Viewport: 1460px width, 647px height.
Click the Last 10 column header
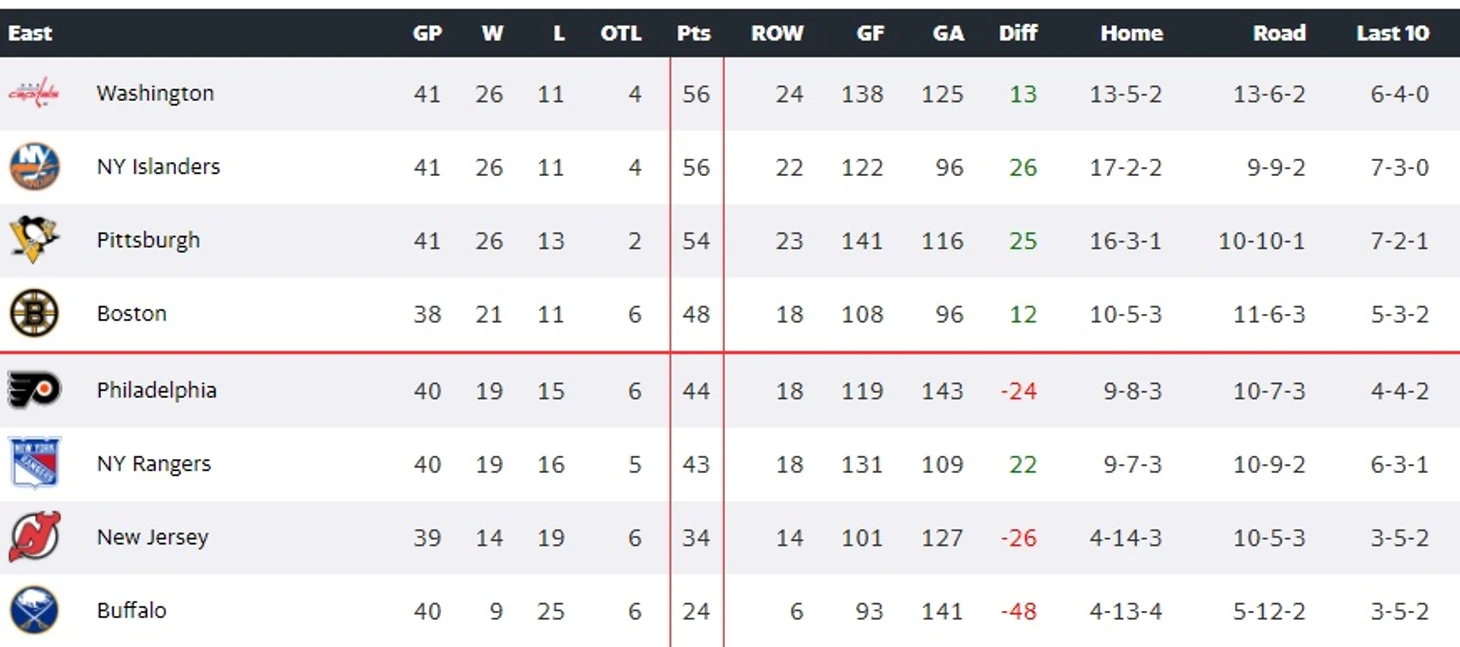click(x=1393, y=33)
